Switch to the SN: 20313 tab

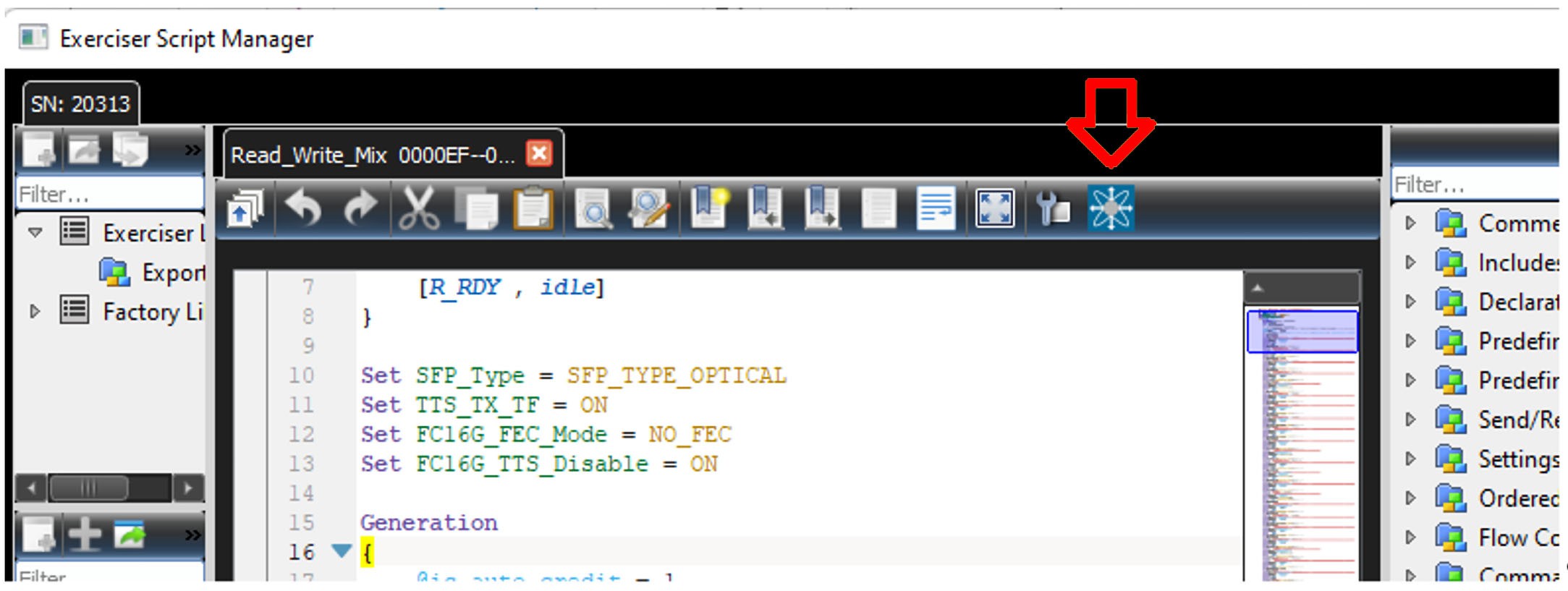coord(80,104)
